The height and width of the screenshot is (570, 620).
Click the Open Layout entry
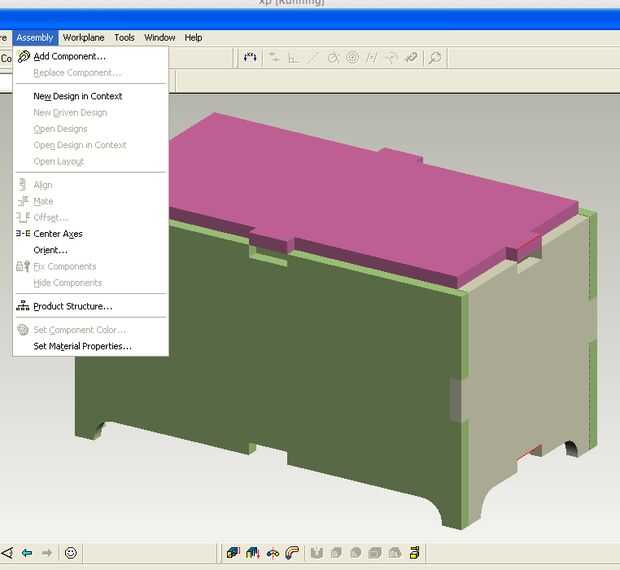pyautogui.click(x=91, y=161)
